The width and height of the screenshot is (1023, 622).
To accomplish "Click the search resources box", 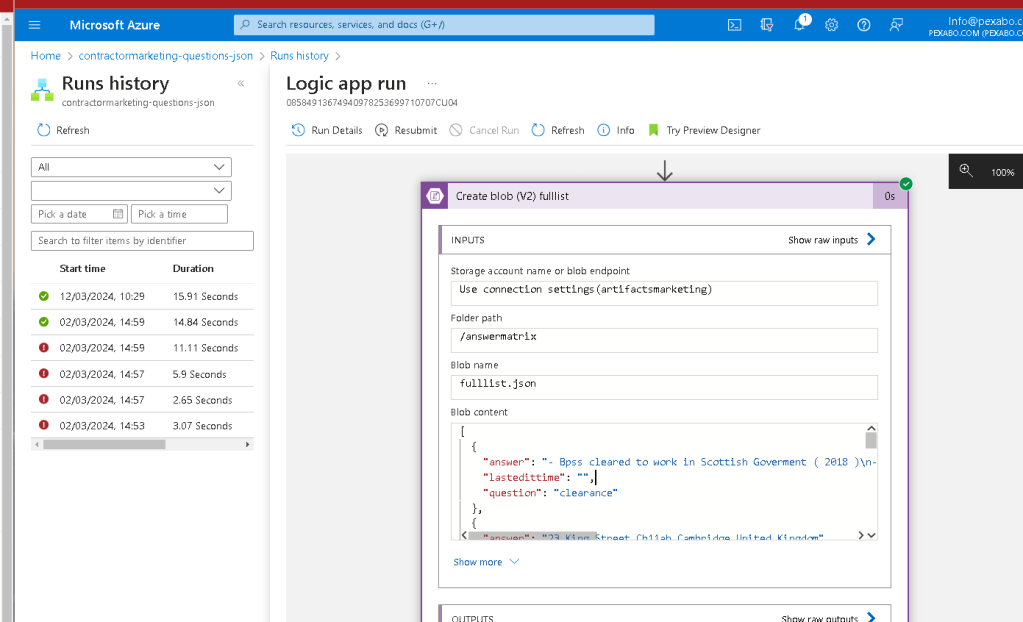I will click(444, 25).
